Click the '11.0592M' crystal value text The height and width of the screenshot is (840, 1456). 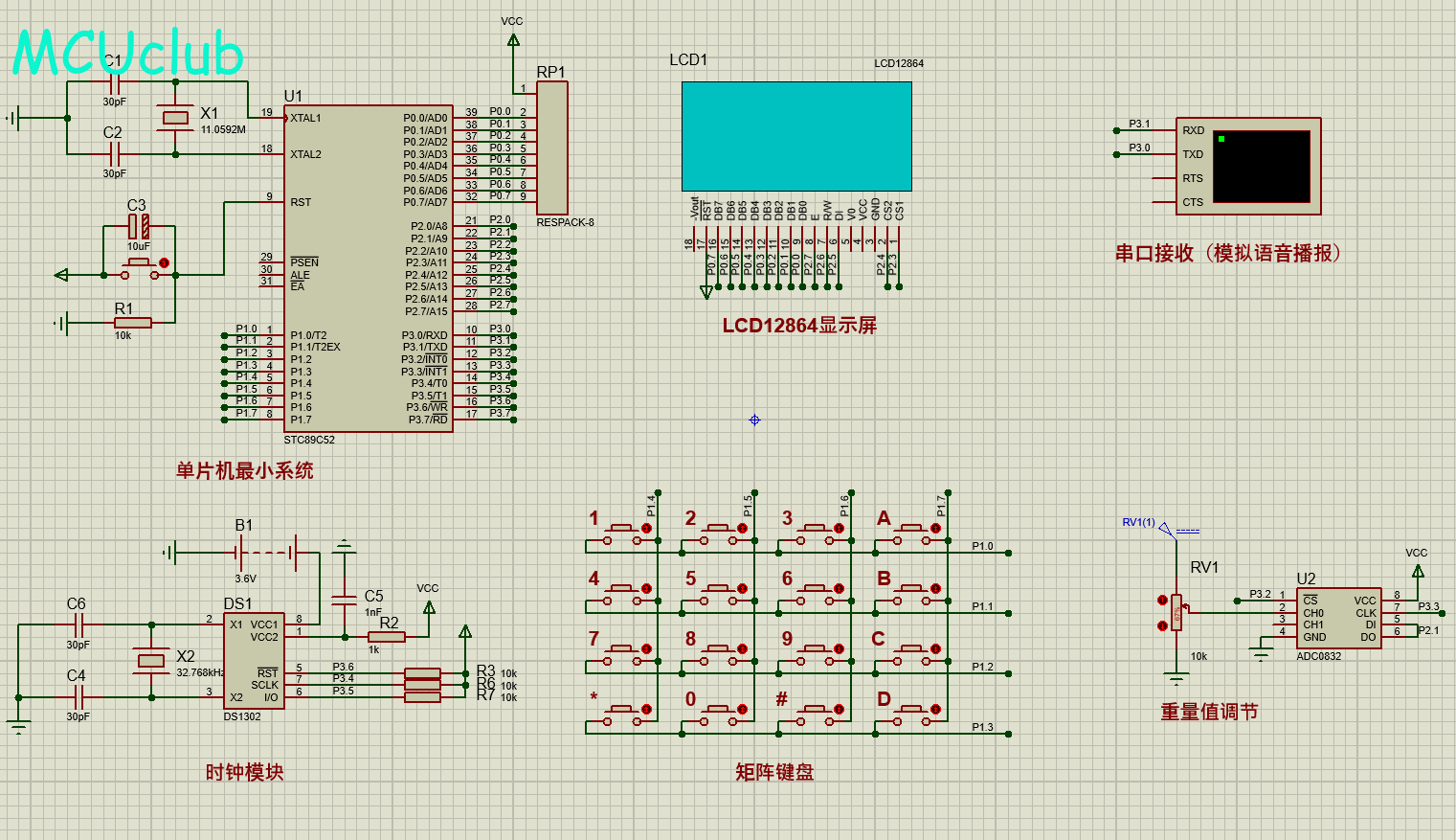[223, 129]
